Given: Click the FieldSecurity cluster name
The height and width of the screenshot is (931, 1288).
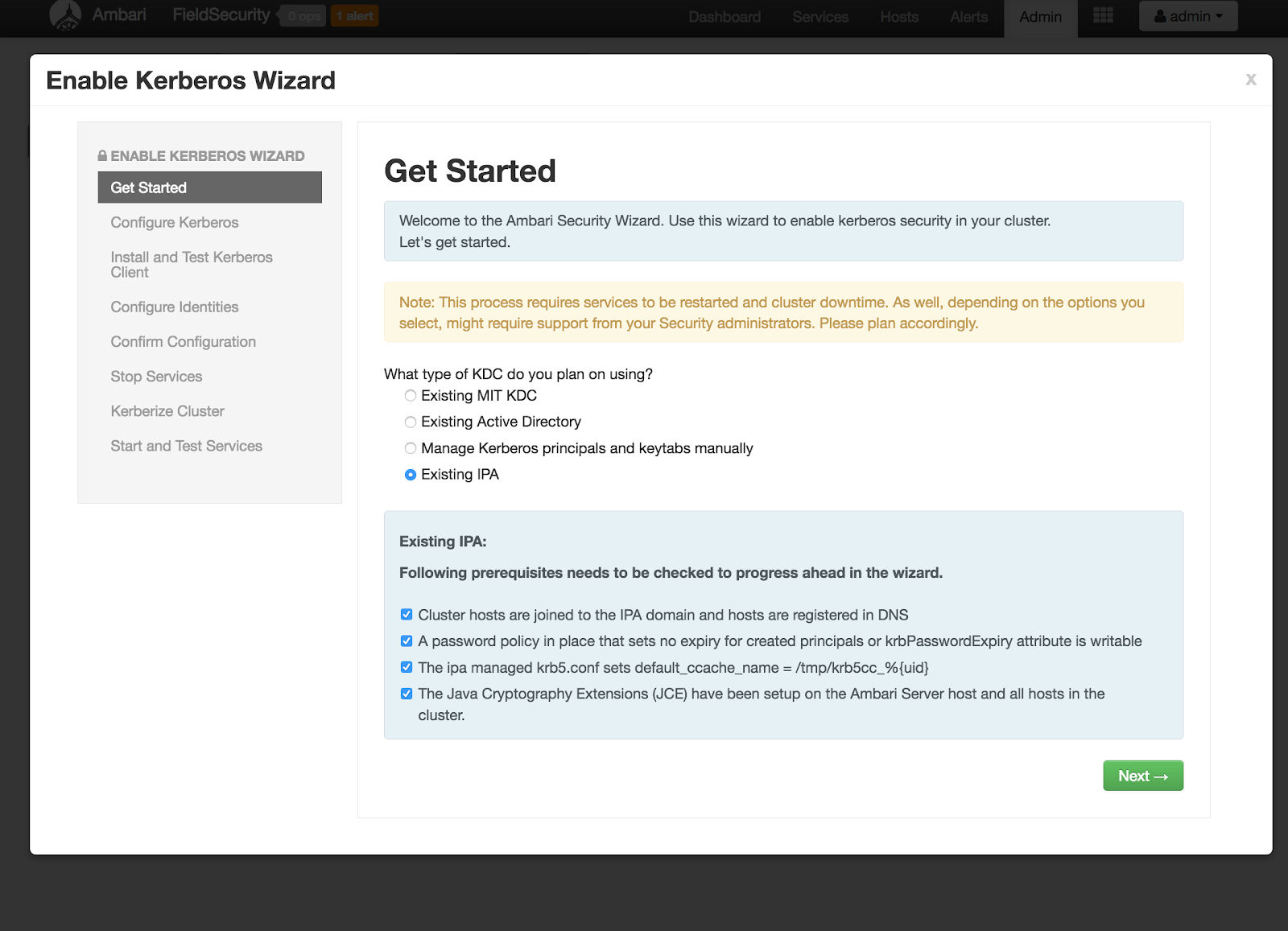Looking at the screenshot, I should [x=221, y=15].
